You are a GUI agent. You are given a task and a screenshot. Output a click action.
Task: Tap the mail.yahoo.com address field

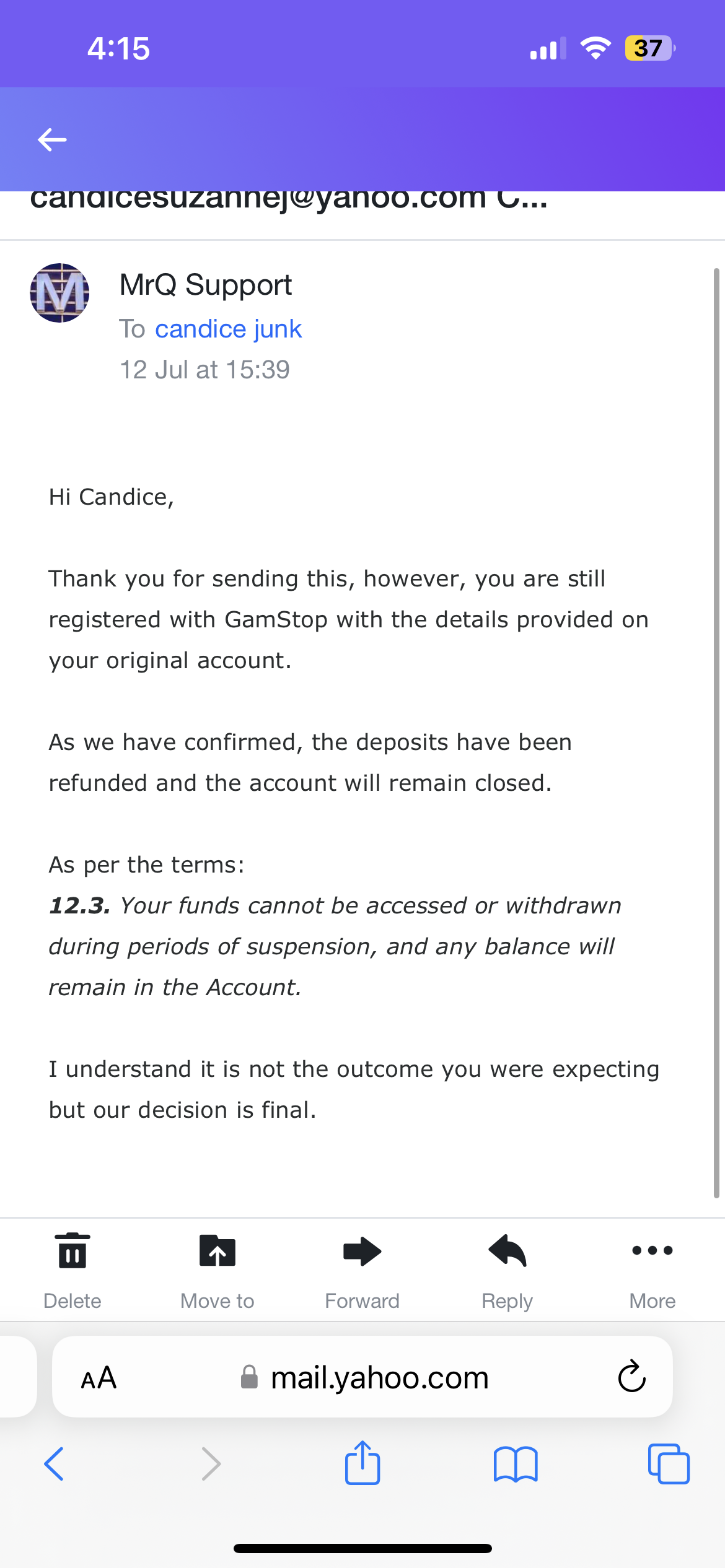pyautogui.click(x=379, y=1377)
